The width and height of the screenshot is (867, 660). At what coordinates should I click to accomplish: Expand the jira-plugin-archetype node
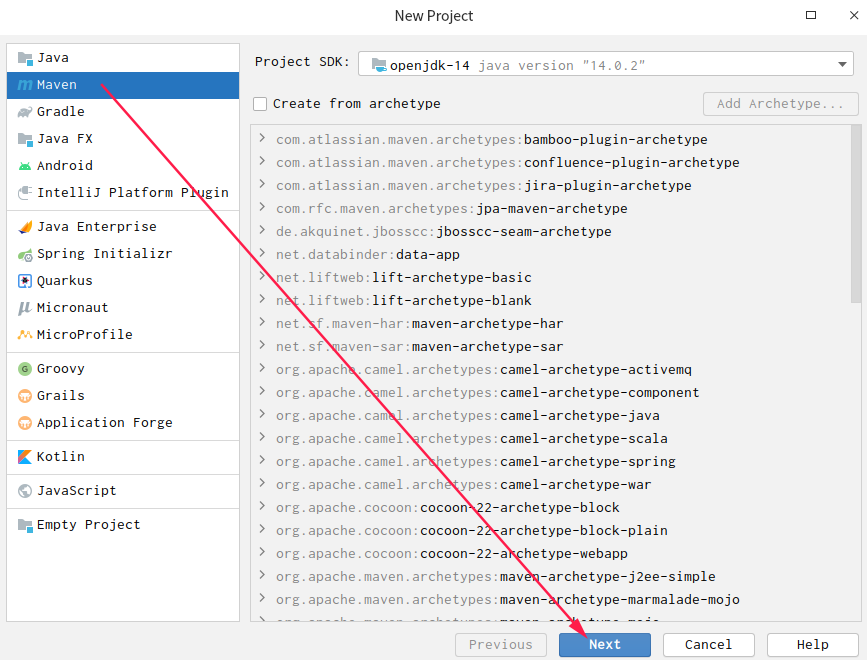click(x=263, y=184)
